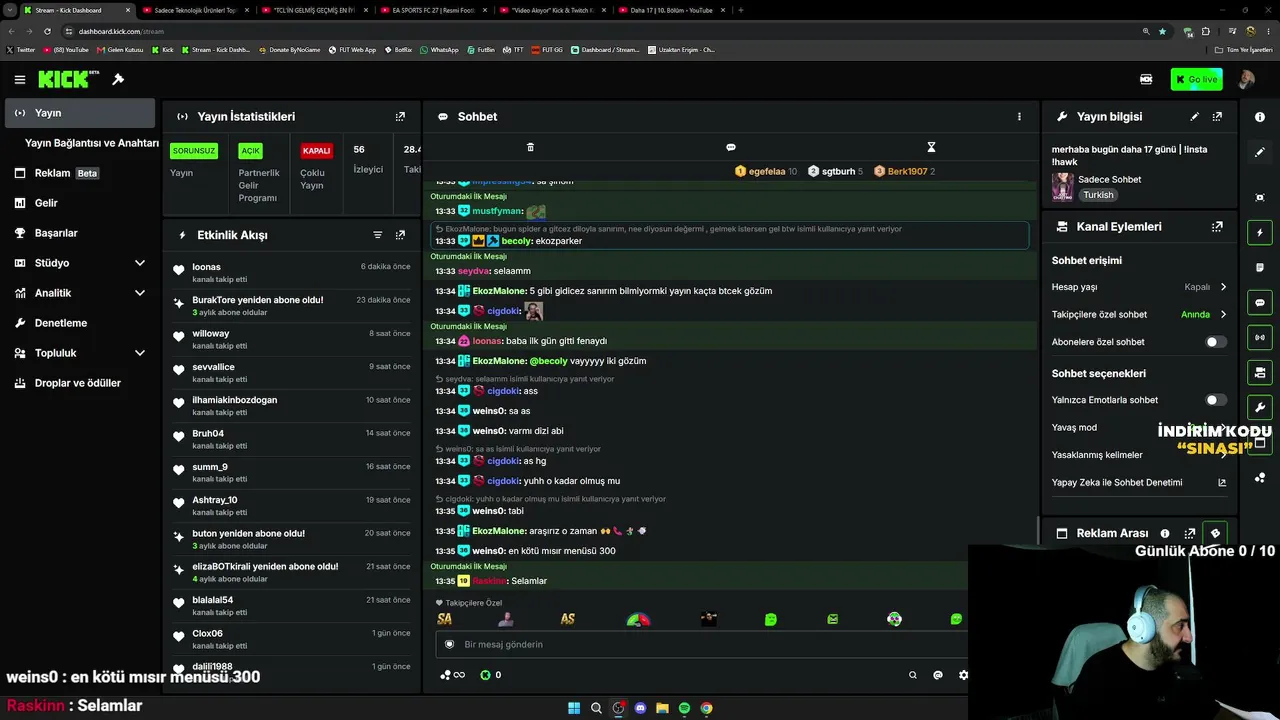Image resolution: width=1280 pixels, height=720 pixels.
Task: Pop out the Reklam Arası panel
Action: (1190, 533)
